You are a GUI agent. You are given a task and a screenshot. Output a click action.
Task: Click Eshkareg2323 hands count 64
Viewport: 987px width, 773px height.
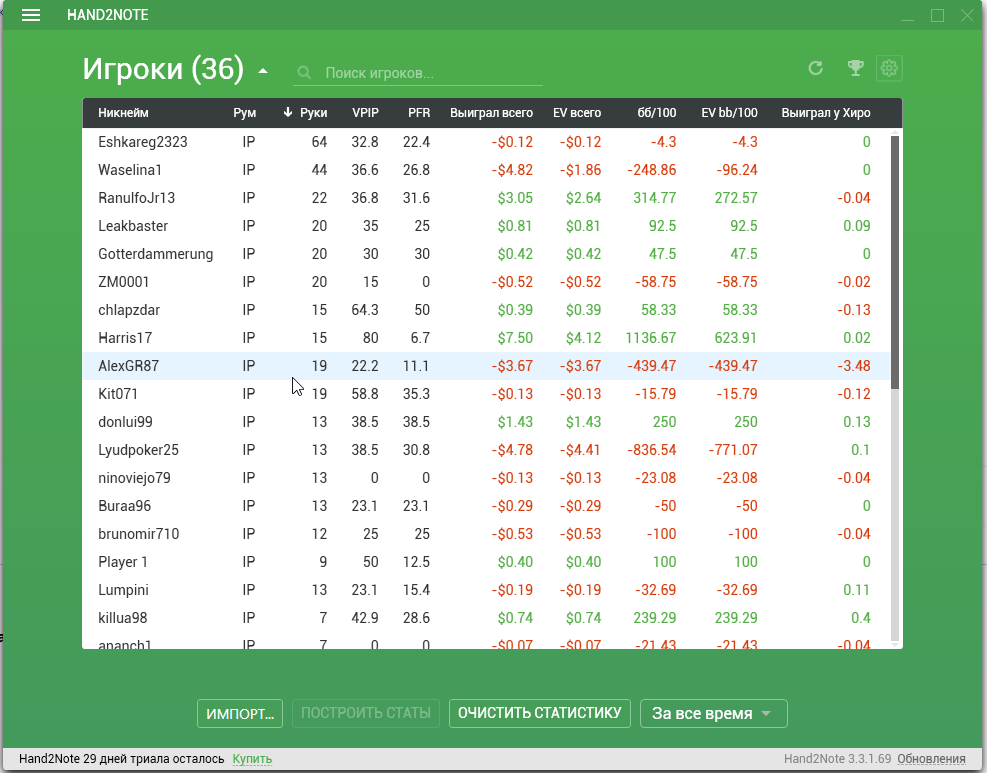319,142
